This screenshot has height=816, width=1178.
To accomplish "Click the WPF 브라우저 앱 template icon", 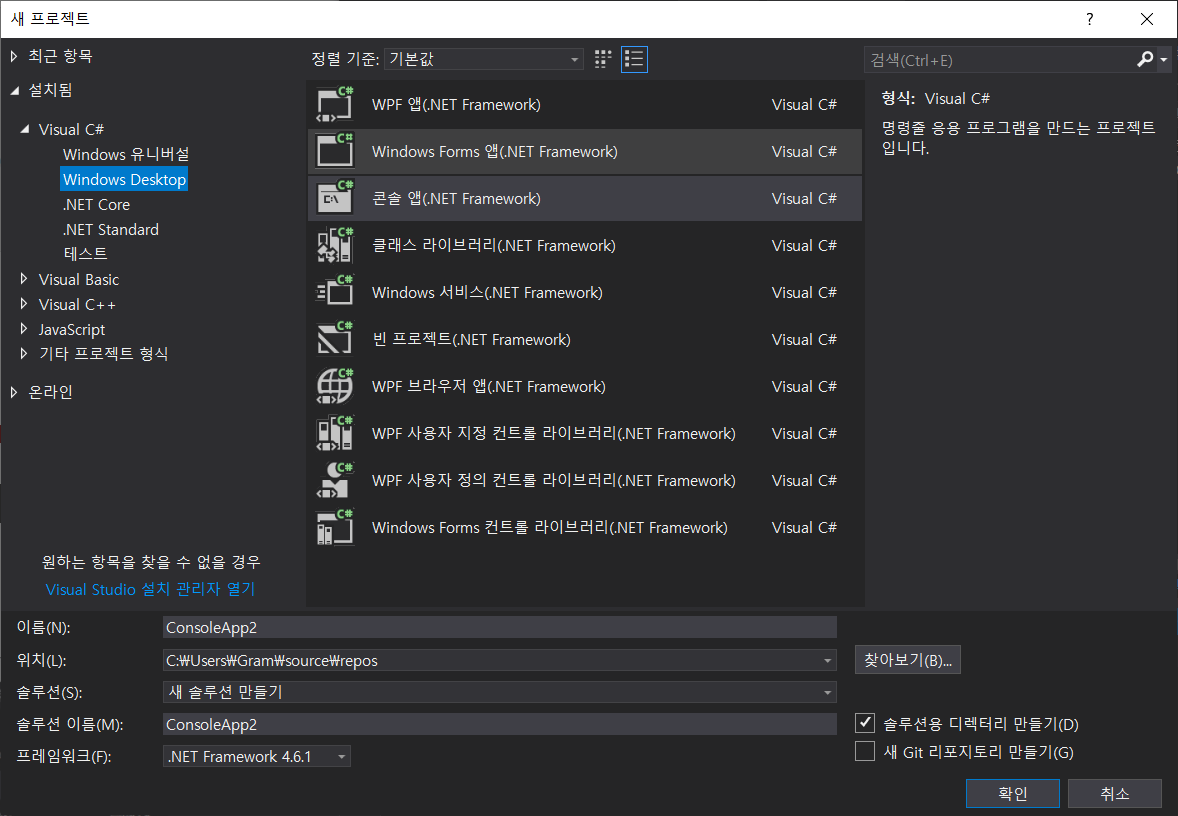I will pyautogui.click(x=334, y=386).
